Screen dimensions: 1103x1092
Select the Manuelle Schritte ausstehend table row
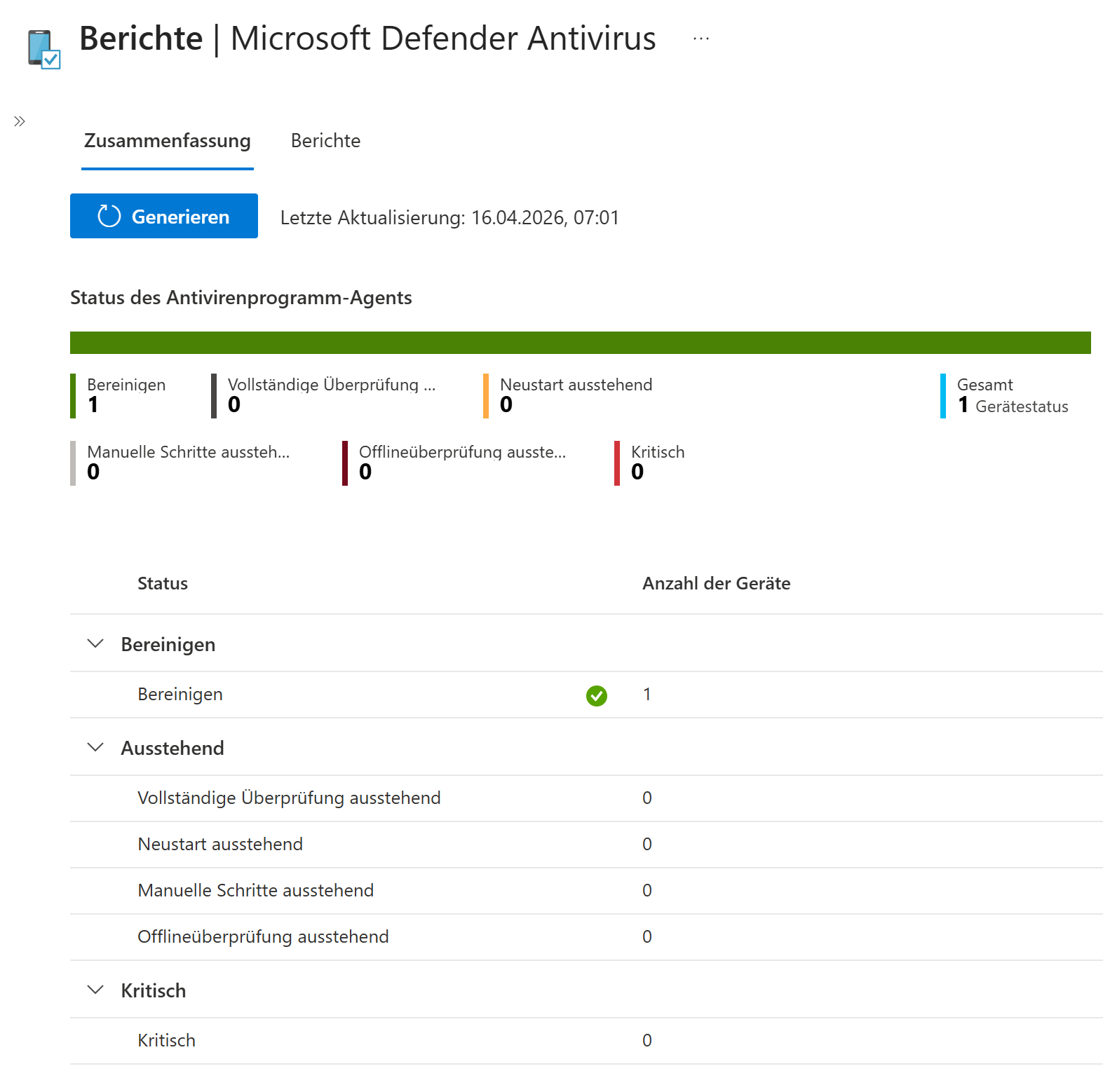coord(586,891)
